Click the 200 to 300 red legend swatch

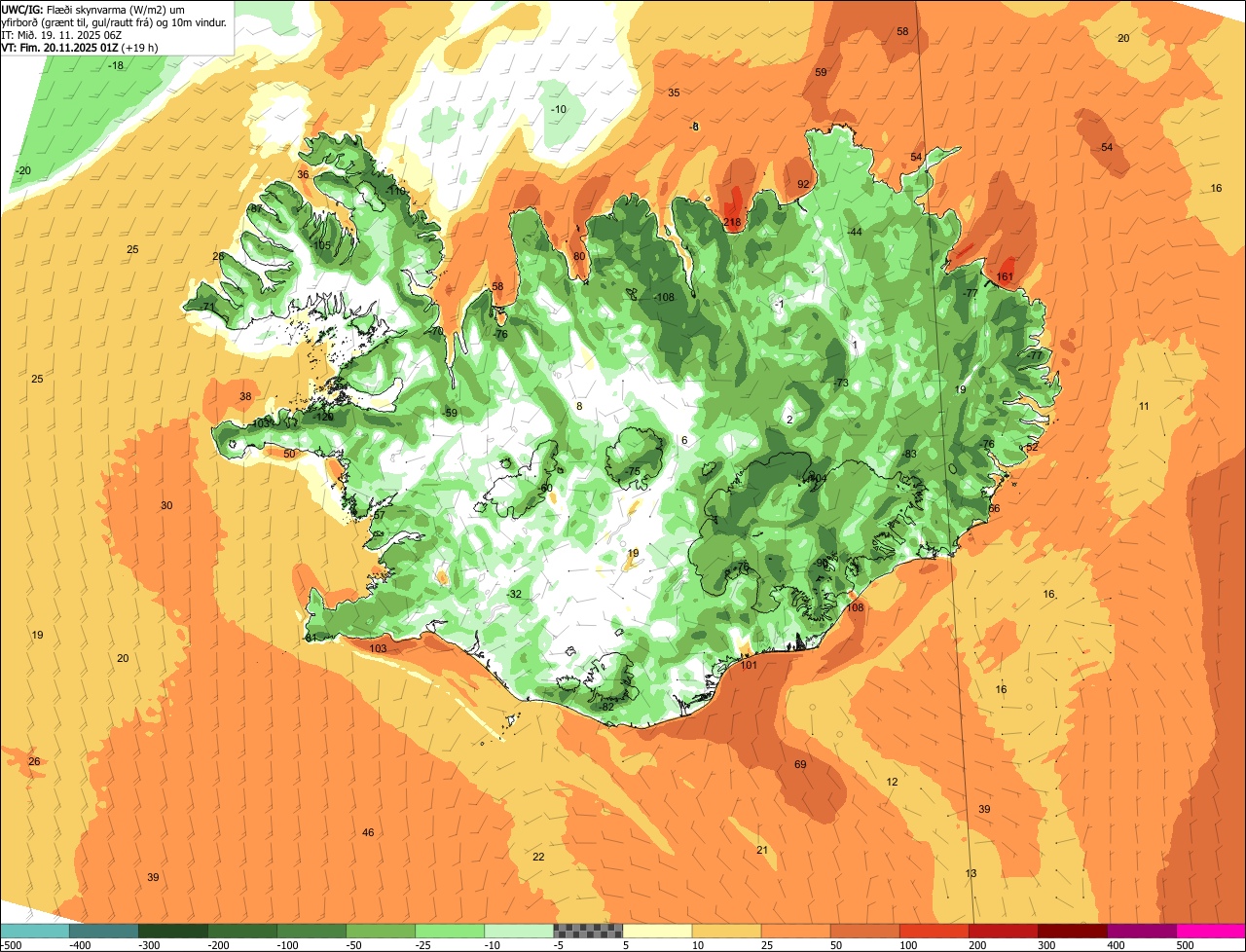pos(1003,931)
